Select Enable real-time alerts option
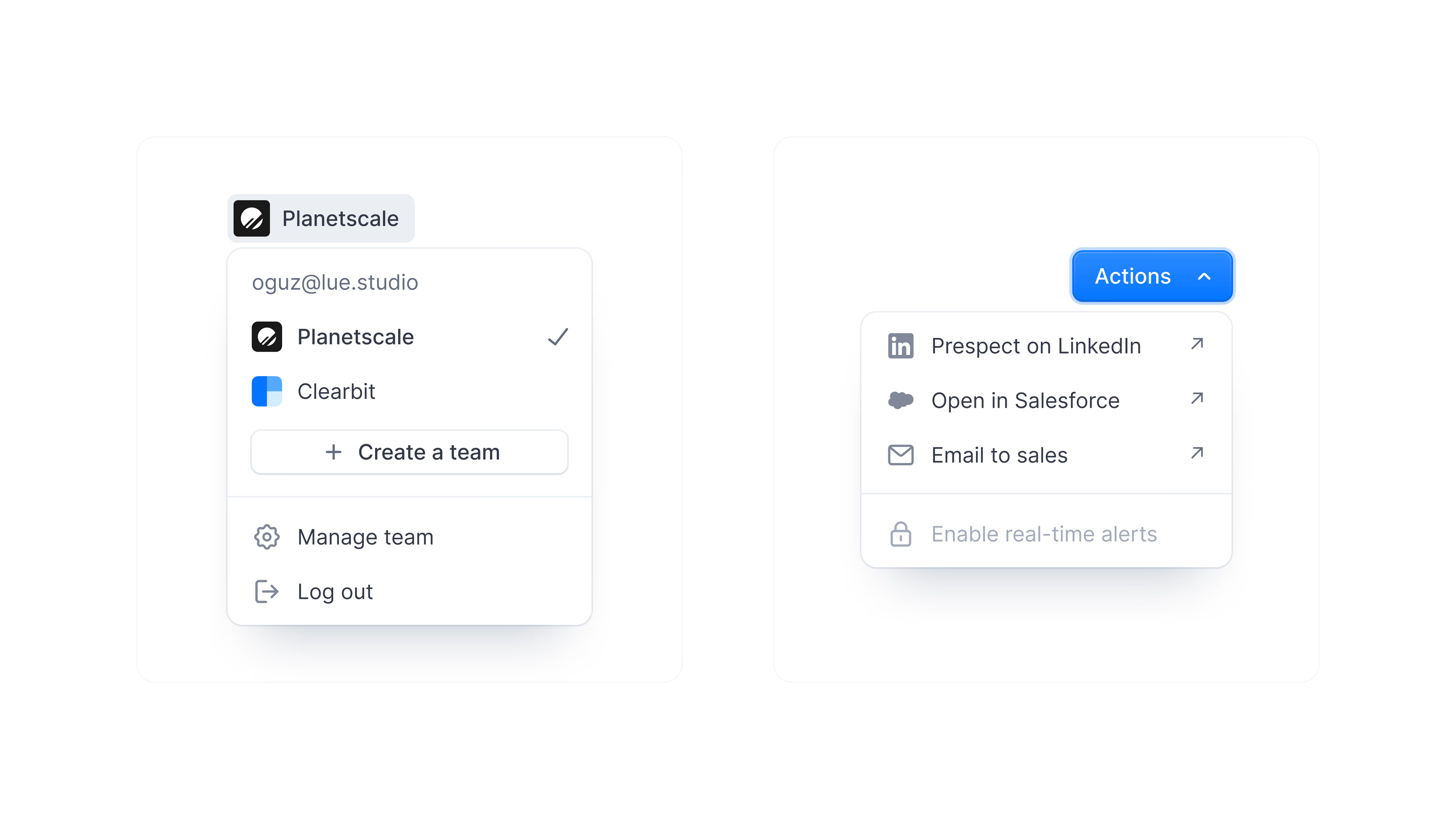This screenshot has height=819, width=1456. pyautogui.click(x=1044, y=534)
